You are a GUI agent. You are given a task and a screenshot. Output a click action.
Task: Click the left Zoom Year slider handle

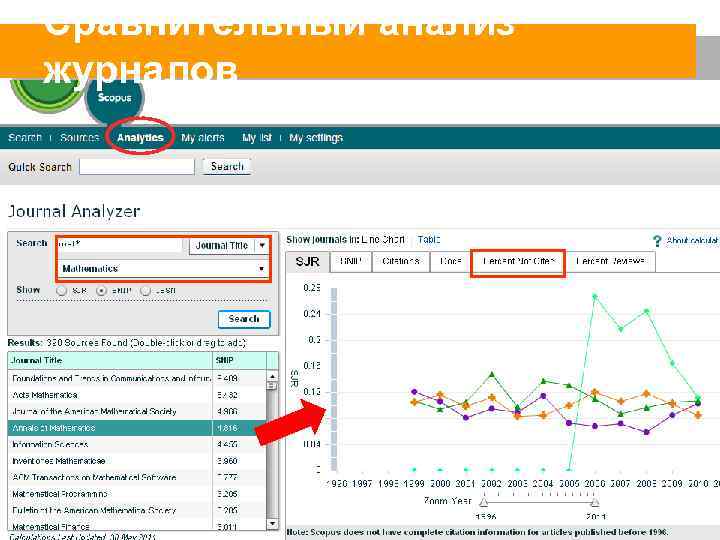(484, 502)
